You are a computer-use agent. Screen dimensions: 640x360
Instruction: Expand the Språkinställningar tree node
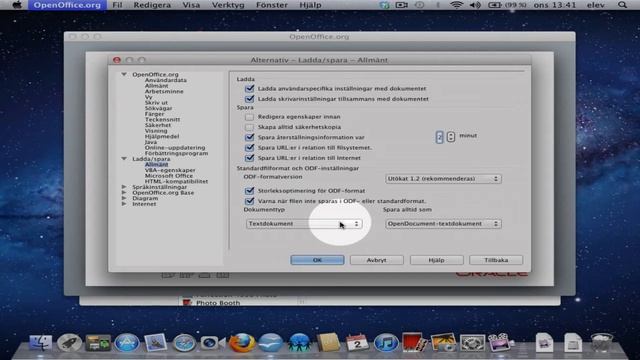[124, 187]
